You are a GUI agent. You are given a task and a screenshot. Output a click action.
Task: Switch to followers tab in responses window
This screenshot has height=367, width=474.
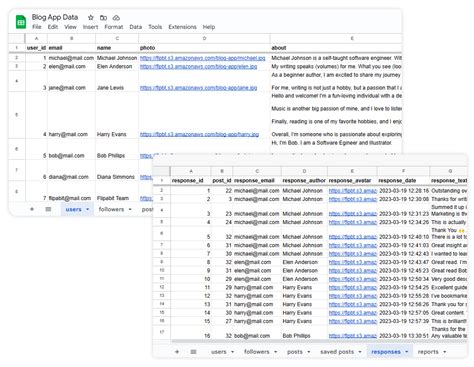click(257, 352)
